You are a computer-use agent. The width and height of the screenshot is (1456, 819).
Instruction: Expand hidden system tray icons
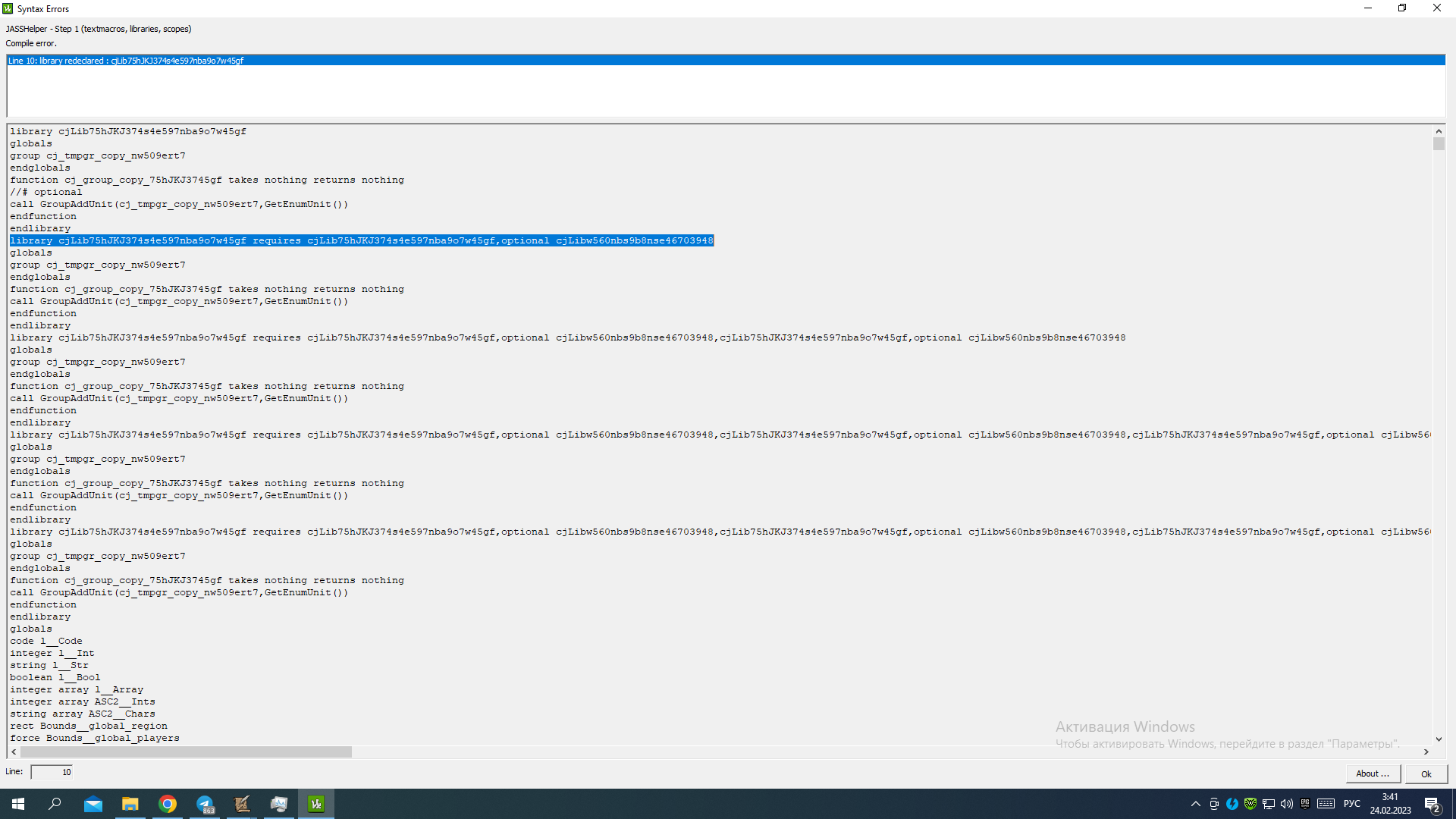tap(1196, 804)
